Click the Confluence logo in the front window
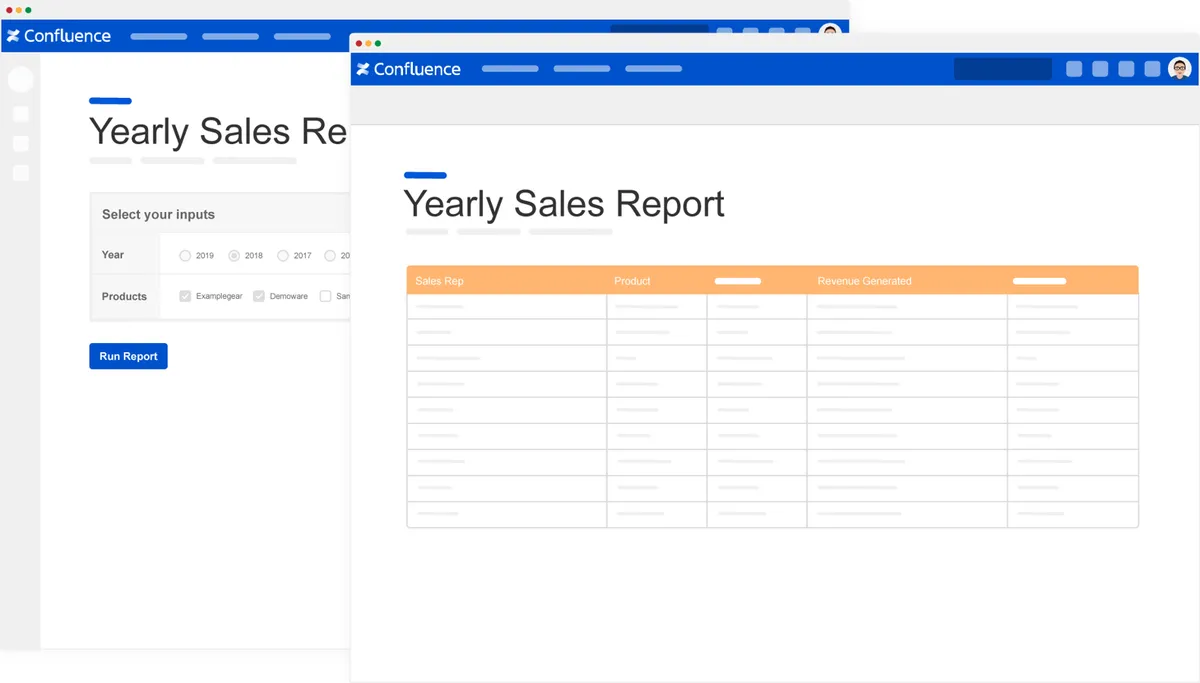Image resolution: width=1200 pixels, height=683 pixels. [408, 69]
